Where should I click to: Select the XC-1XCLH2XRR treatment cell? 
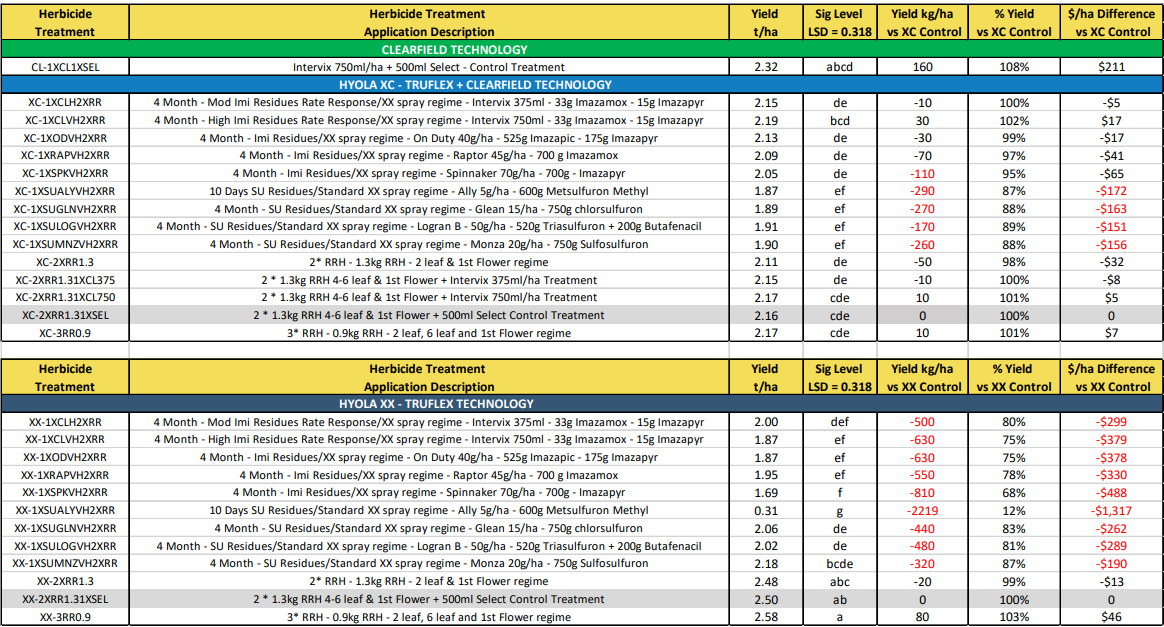(65, 102)
